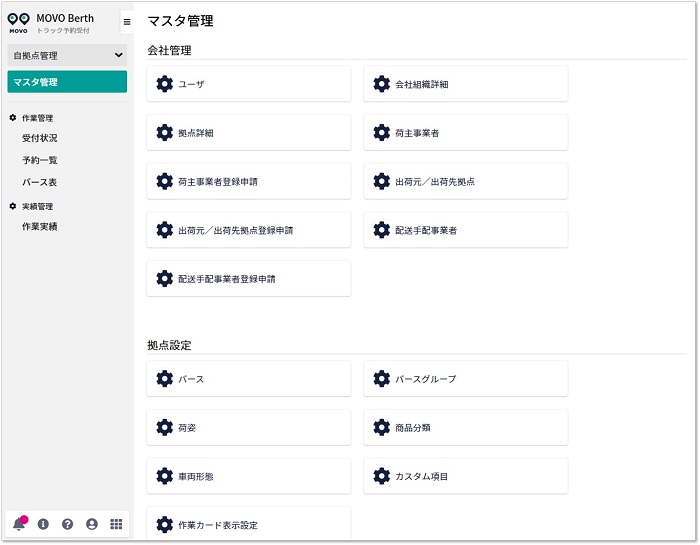Open the 商品分類 card

[466, 427]
